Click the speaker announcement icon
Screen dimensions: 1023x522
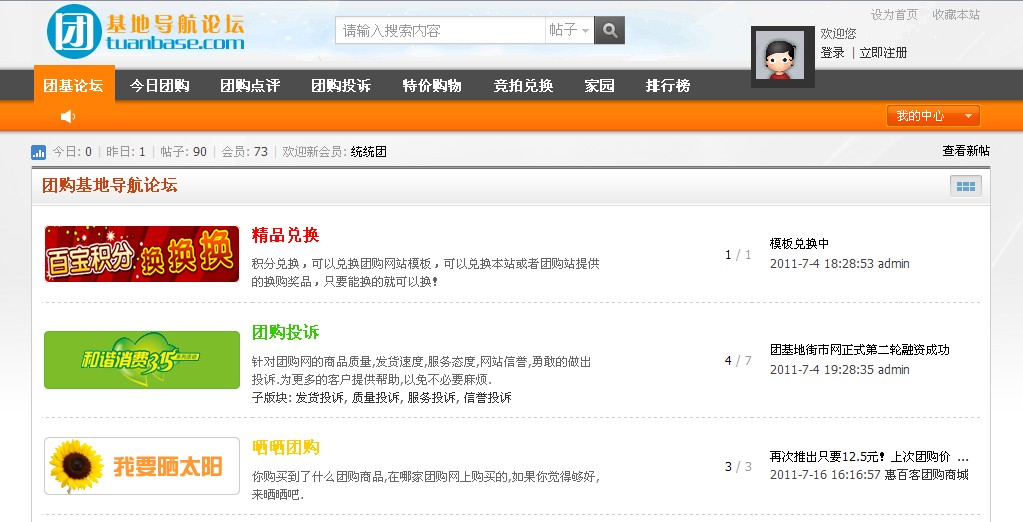pyautogui.click(x=68, y=116)
